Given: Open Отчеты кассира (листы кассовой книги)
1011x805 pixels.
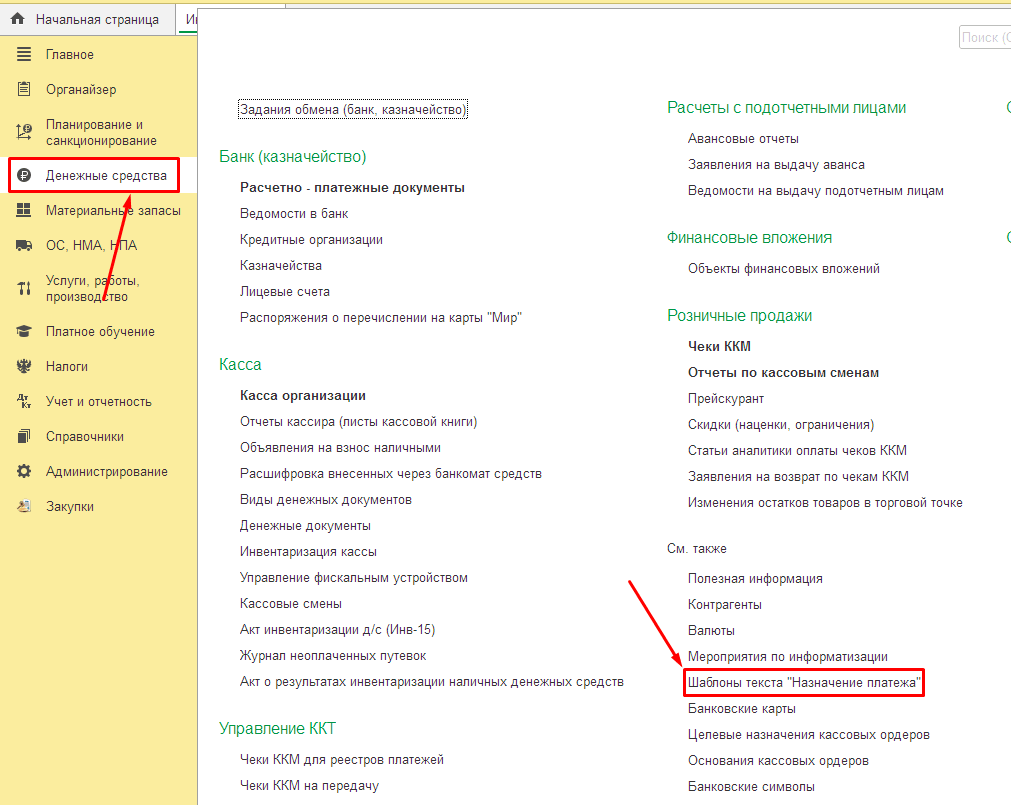Looking at the screenshot, I should click(358, 422).
